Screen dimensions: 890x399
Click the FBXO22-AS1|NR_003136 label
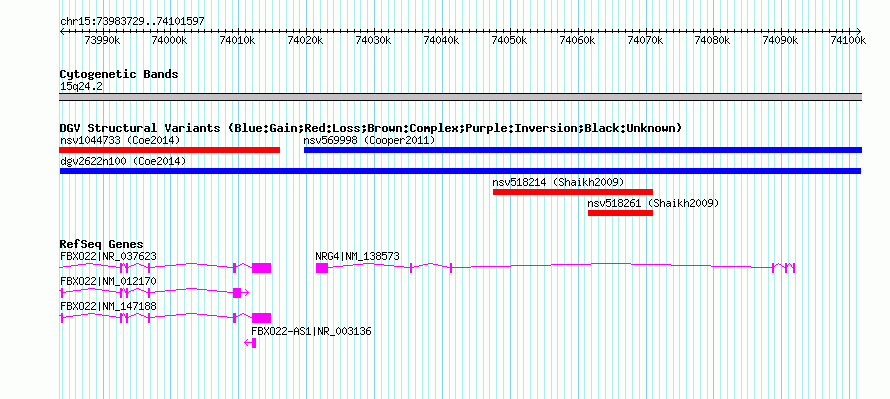[311, 331]
